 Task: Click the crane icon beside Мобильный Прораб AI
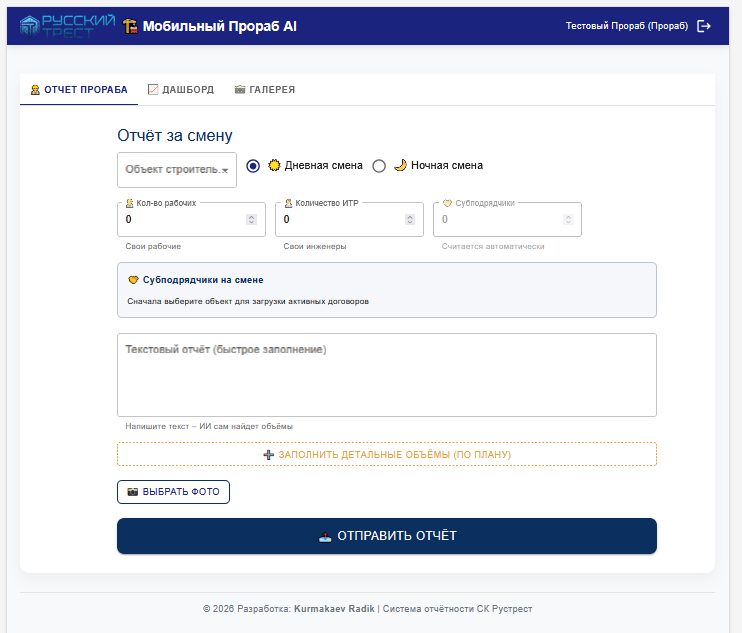pyautogui.click(x=130, y=26)
